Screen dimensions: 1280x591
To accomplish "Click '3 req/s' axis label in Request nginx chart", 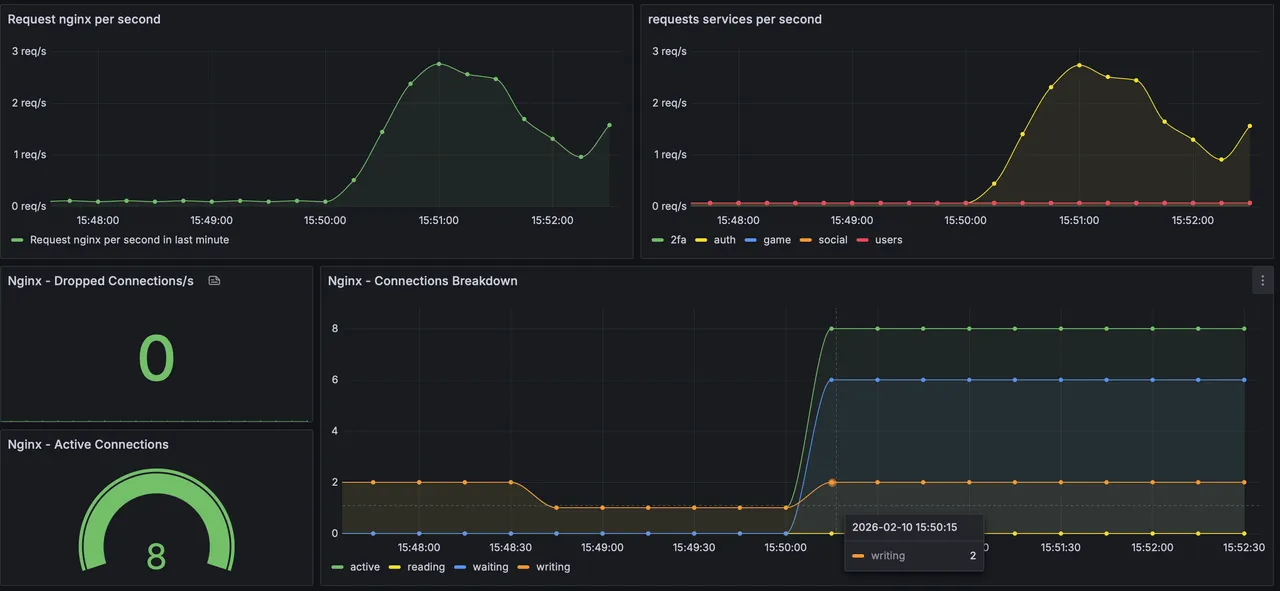I will pyautogui.click(x=29, y=51).
